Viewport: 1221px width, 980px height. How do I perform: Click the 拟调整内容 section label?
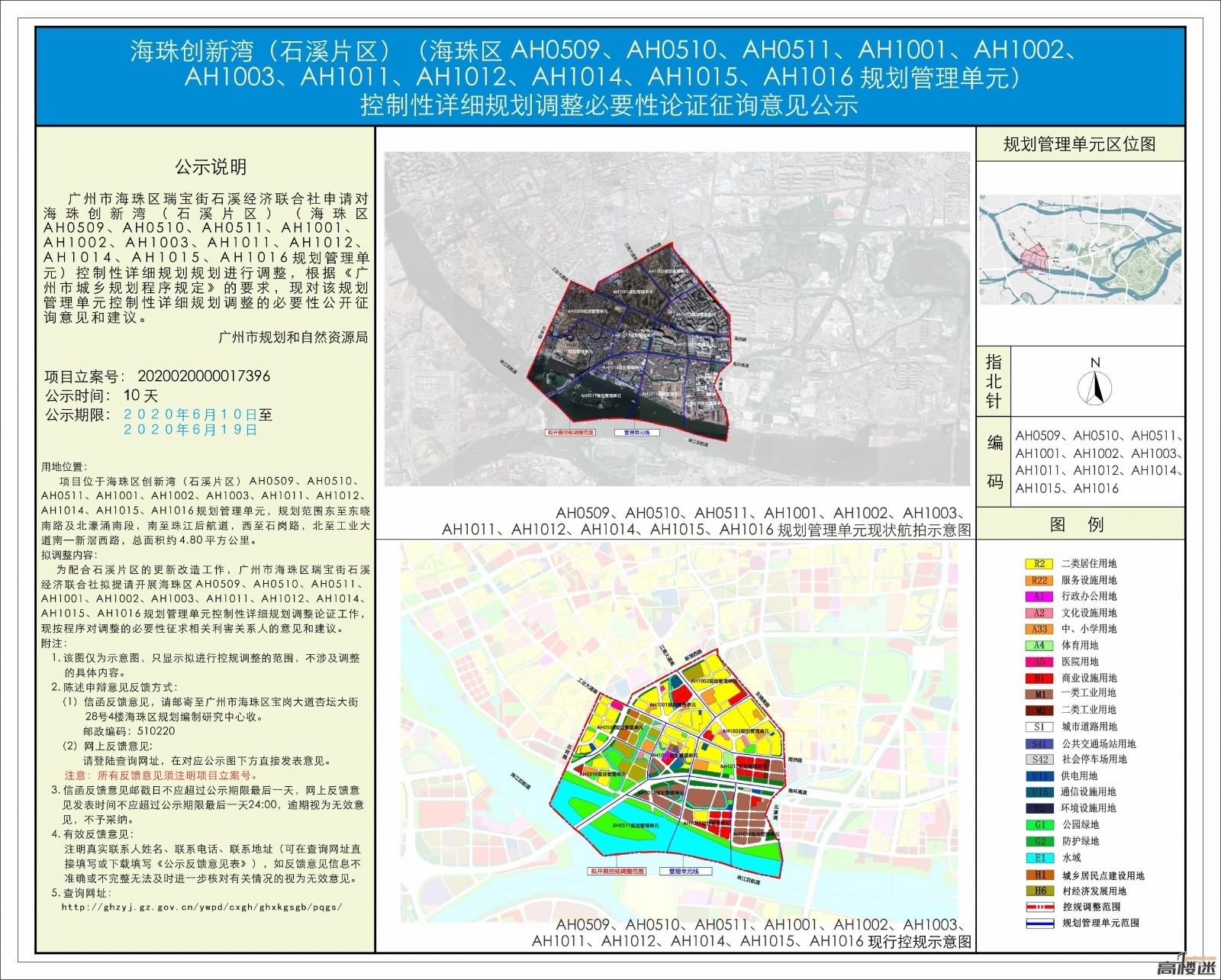tap(69, 555)
